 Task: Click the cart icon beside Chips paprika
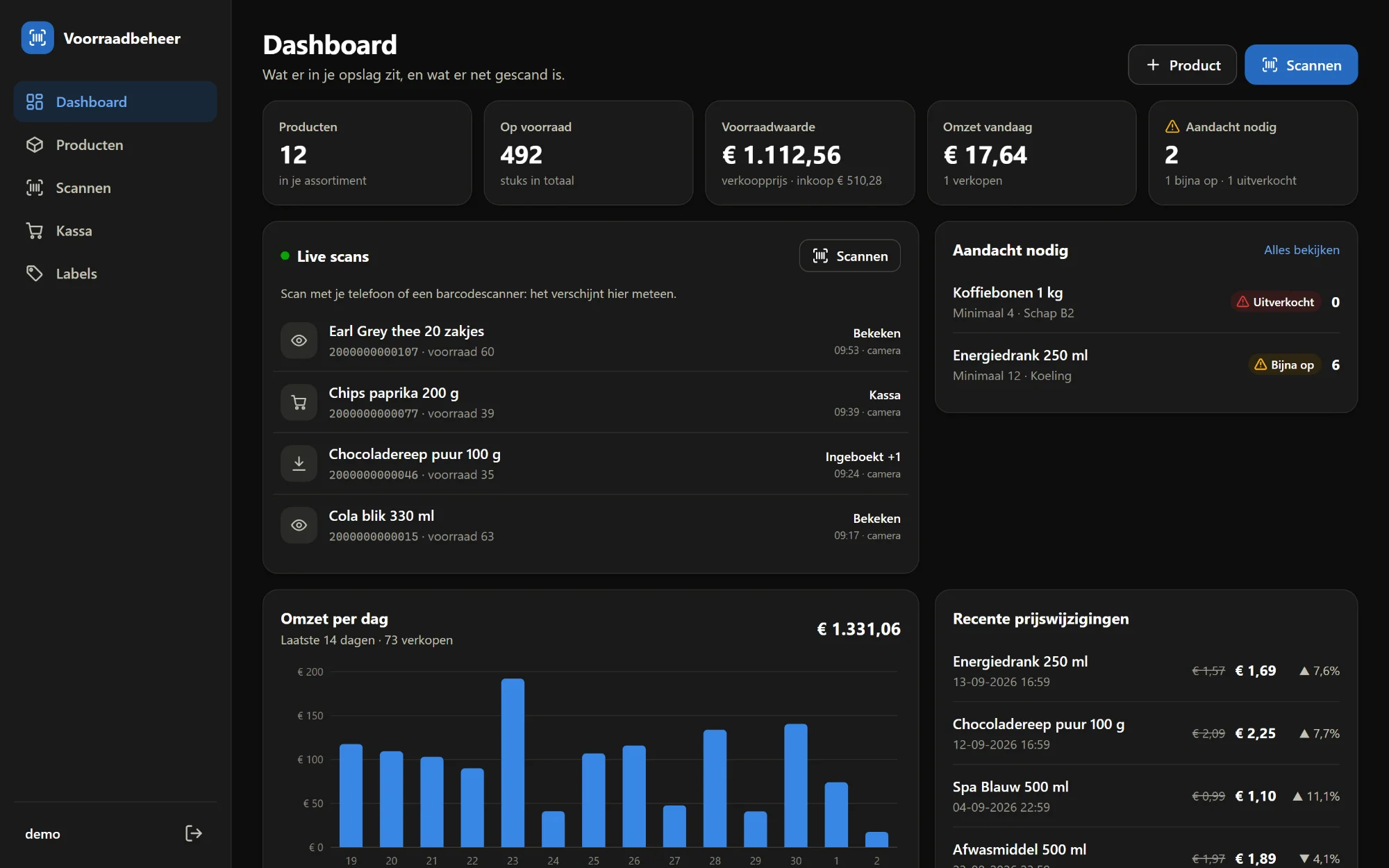pyautogui.click(x=299, y=402)
